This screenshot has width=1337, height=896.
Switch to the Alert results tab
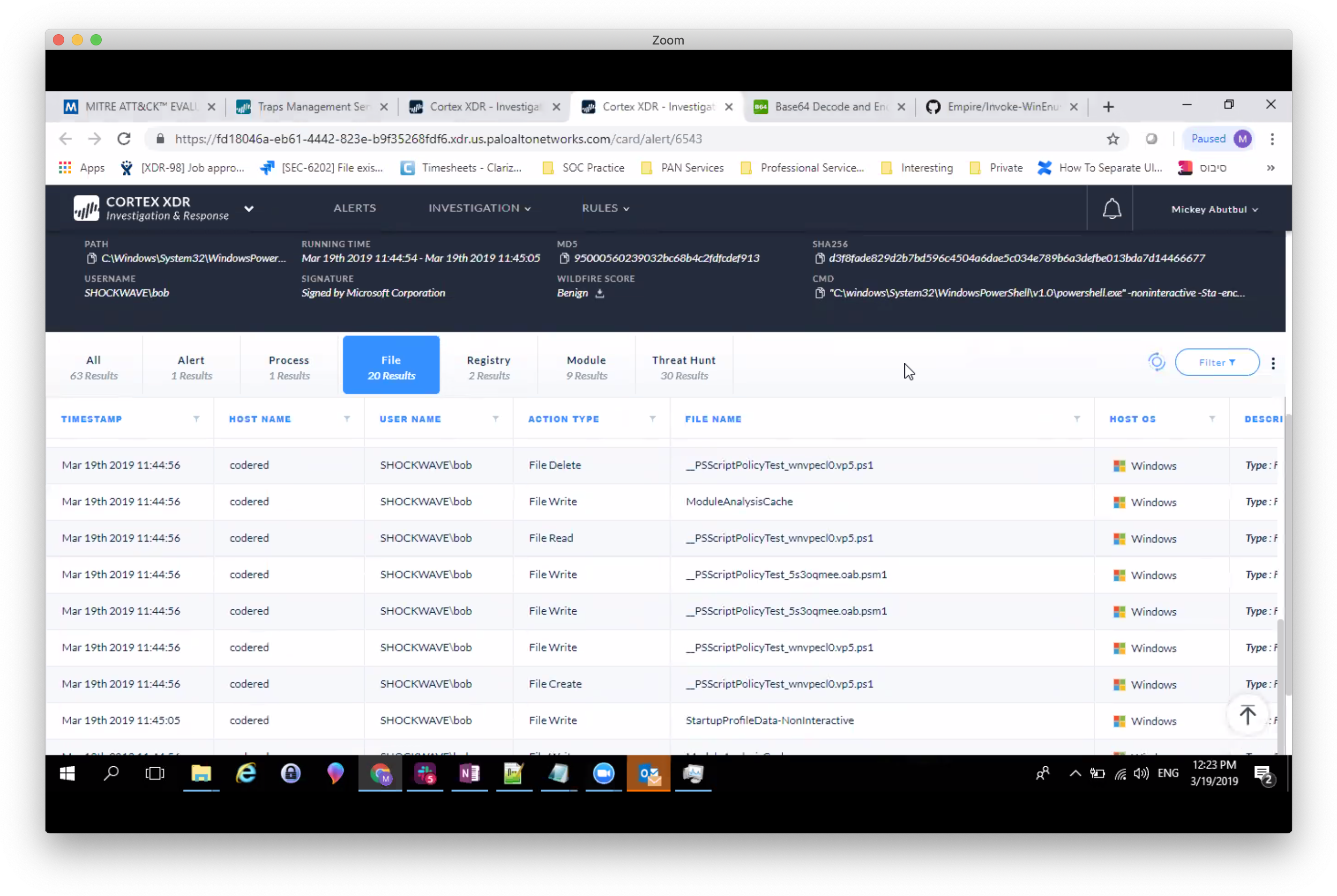click(192, 367)
